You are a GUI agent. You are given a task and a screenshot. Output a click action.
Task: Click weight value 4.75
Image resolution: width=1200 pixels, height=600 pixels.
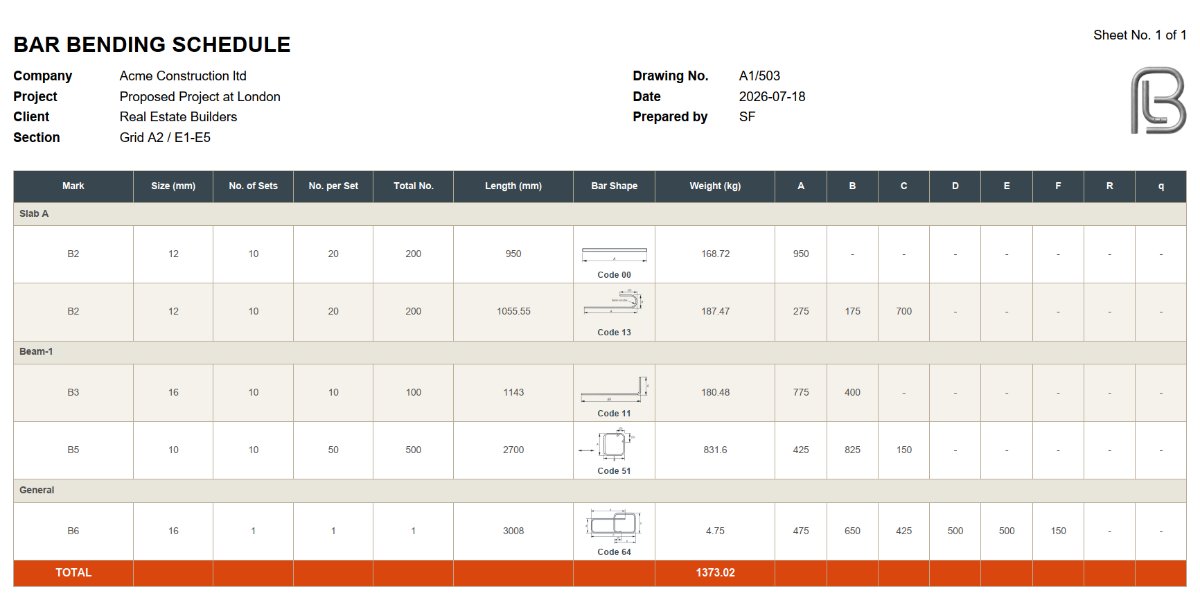[715, 531]
